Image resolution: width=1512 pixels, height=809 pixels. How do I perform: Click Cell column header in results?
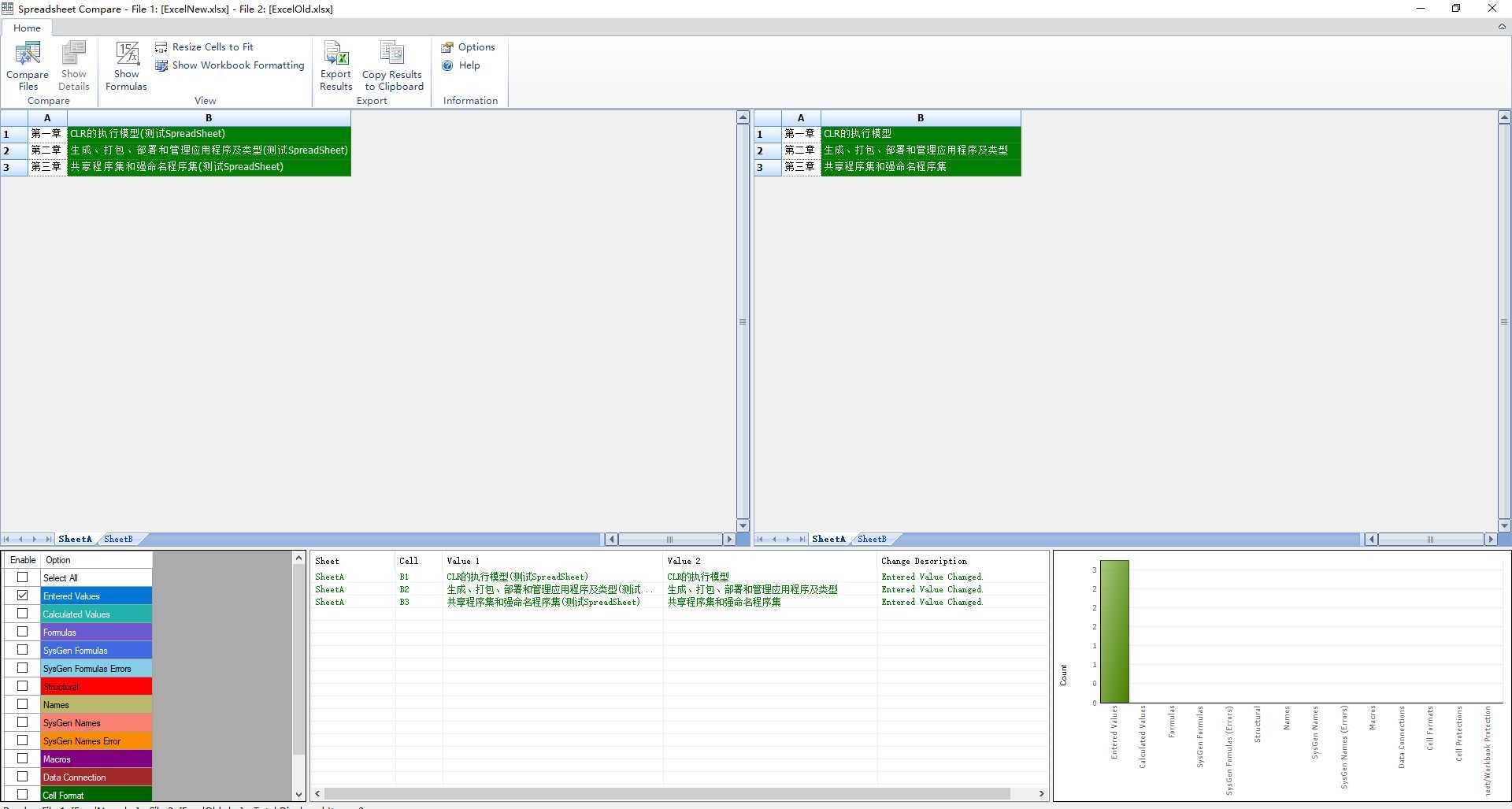(418, 561)
